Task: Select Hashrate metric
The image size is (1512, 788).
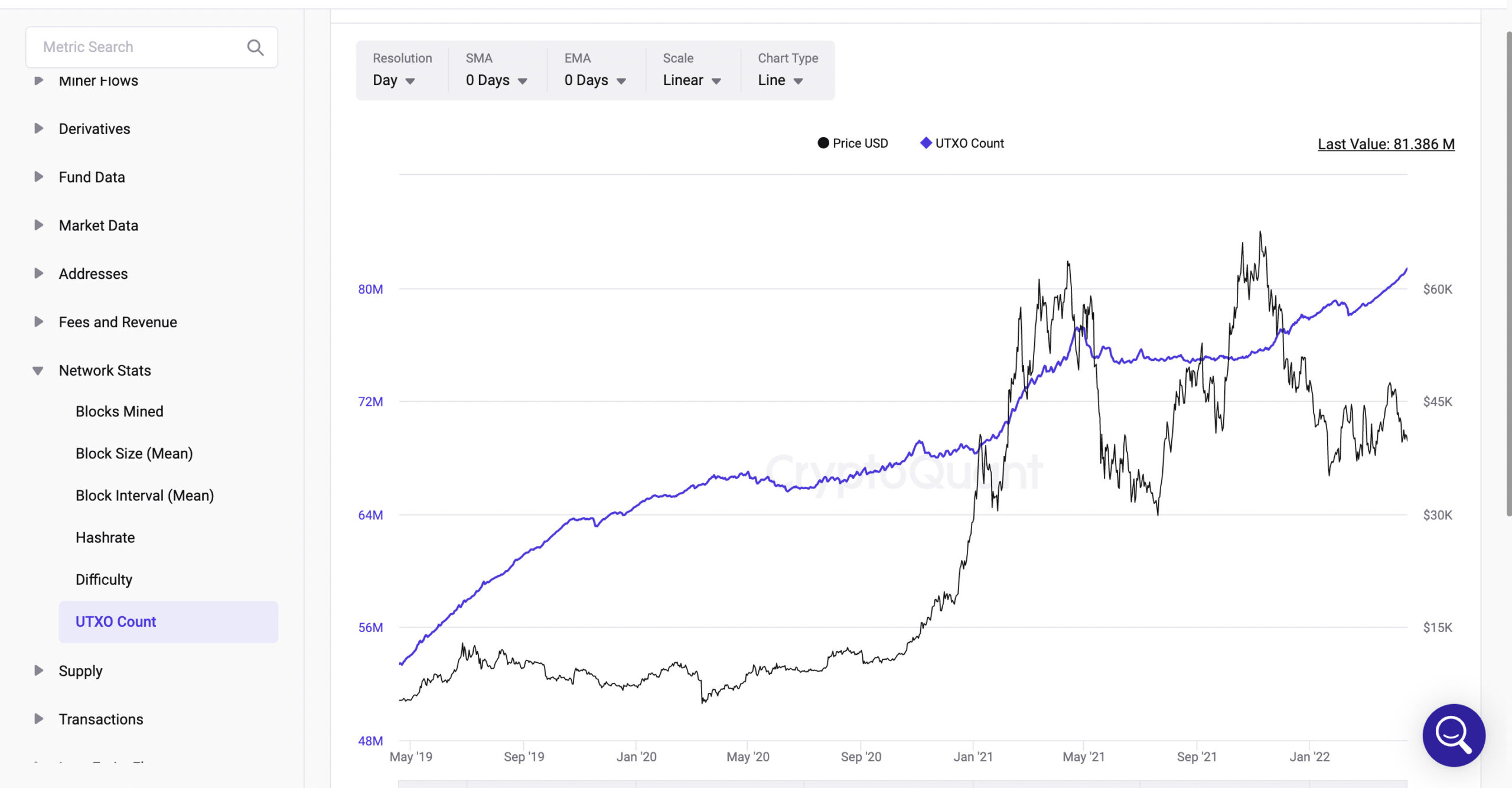Action: (105, 538)
